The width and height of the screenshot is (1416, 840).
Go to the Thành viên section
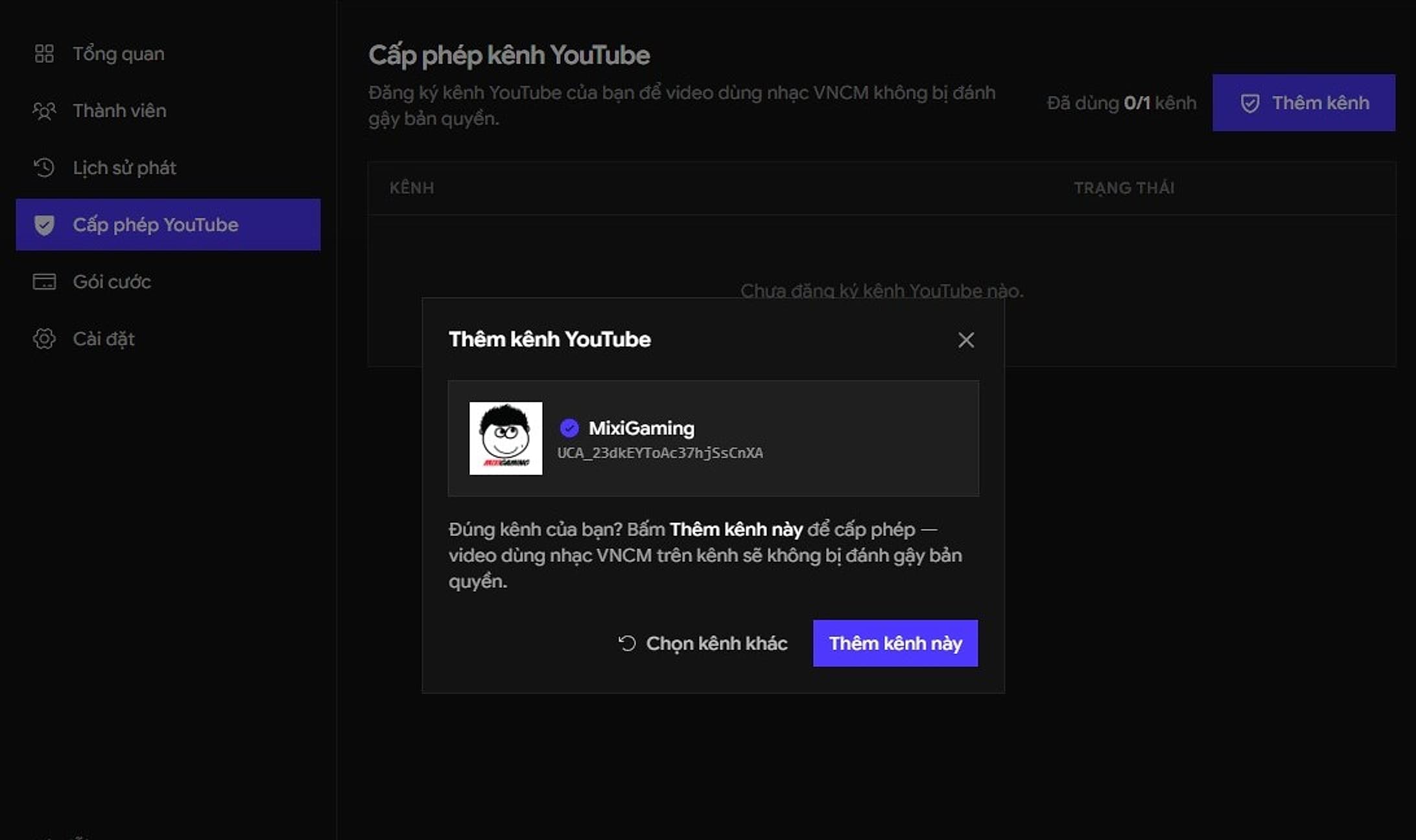click(x=168, y=111)
